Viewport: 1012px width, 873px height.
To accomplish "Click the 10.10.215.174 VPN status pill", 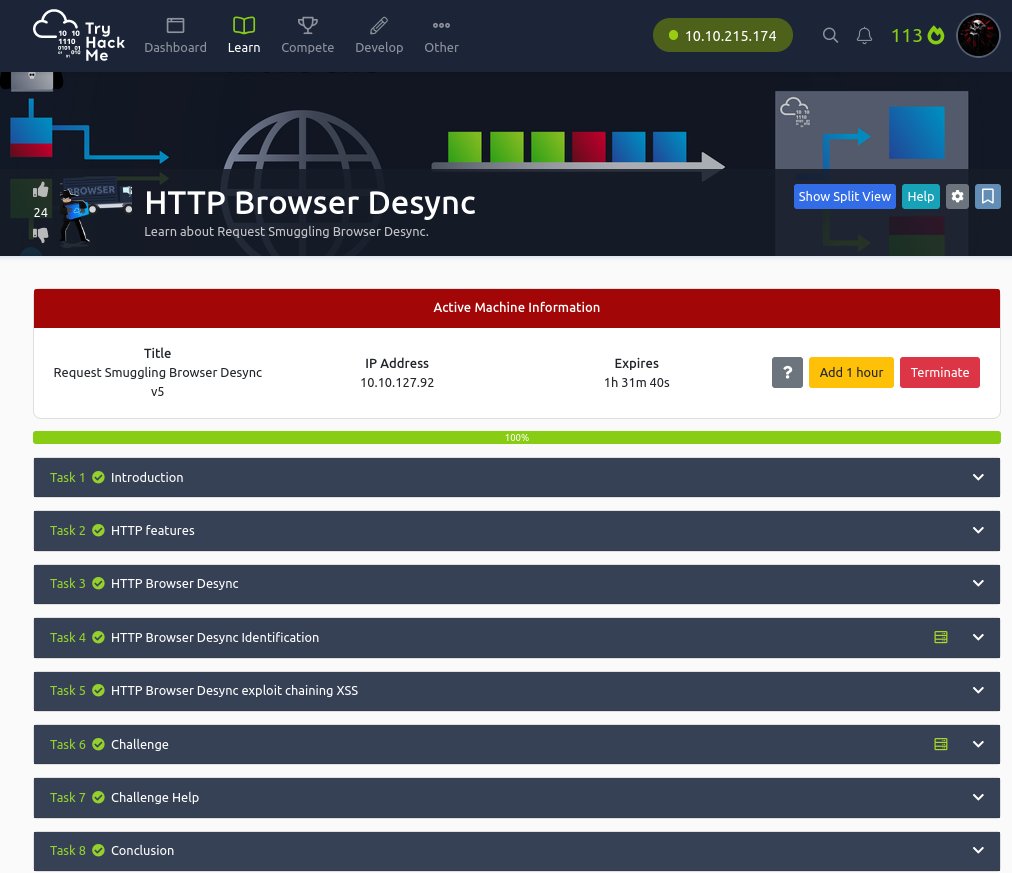I will (x=722, y=35).
